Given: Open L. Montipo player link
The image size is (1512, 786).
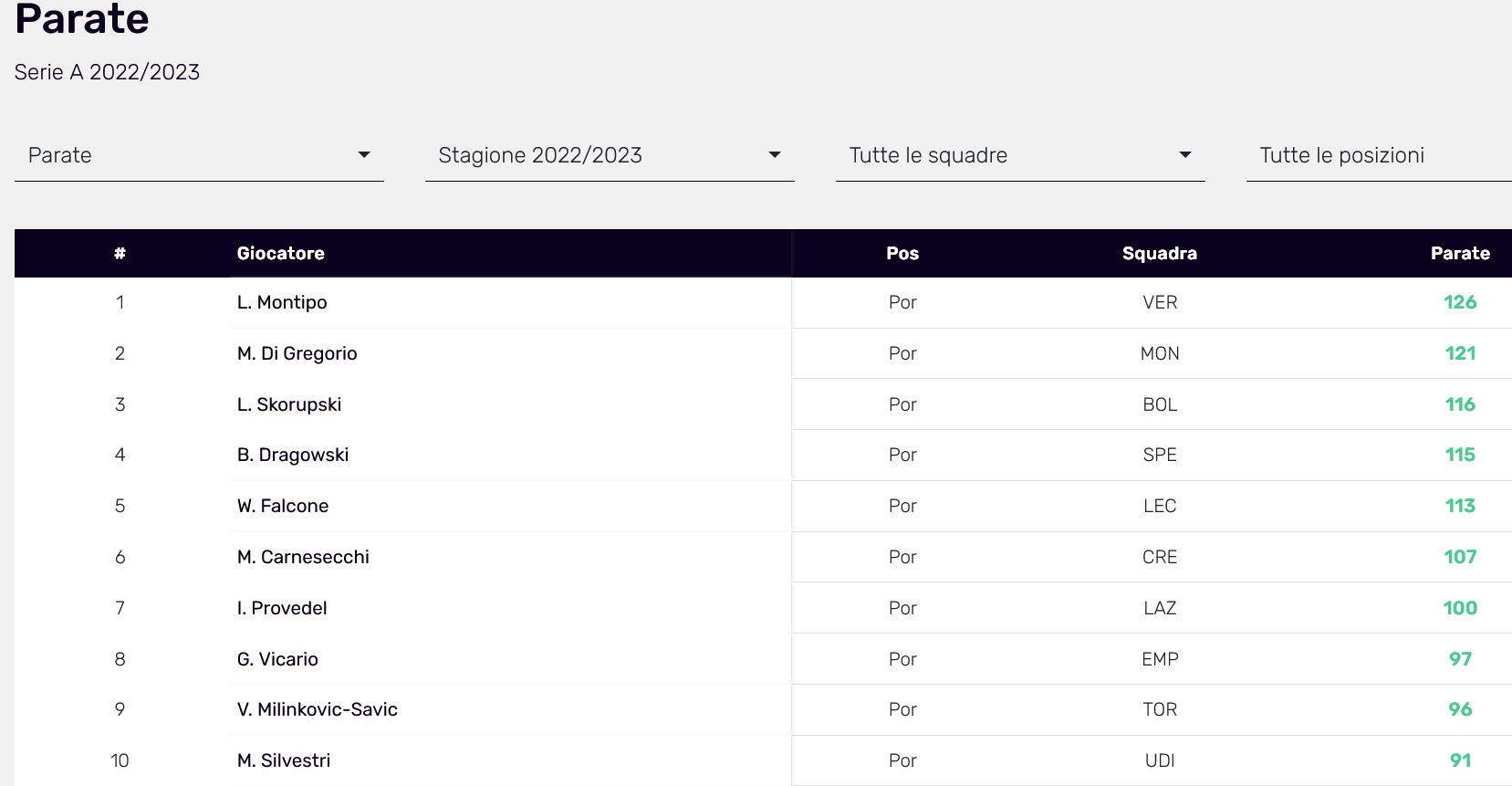Looking at the screenshot, I should tap(282, 303).
